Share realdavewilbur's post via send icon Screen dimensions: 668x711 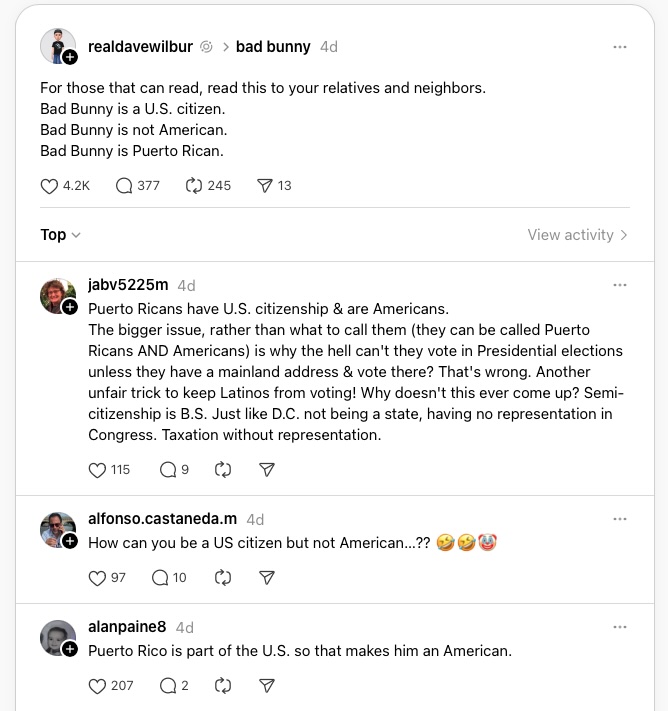[265, 186]
